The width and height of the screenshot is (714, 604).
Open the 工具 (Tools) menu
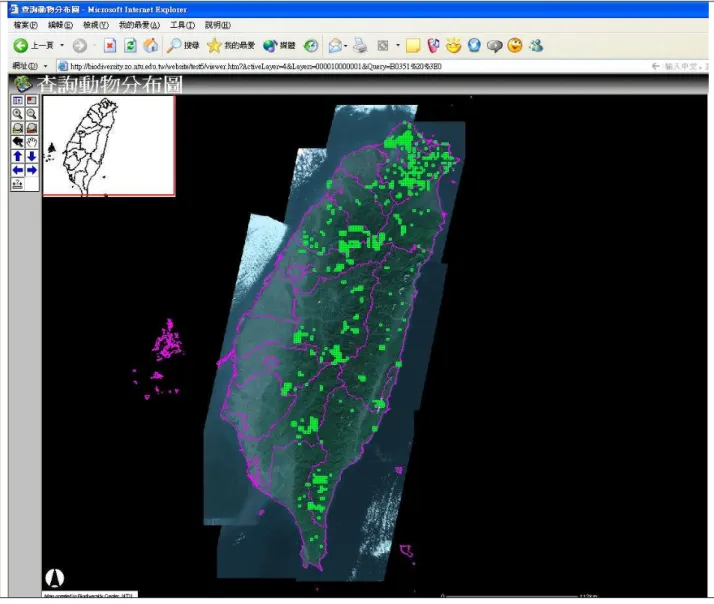click(x=182, y=25)
